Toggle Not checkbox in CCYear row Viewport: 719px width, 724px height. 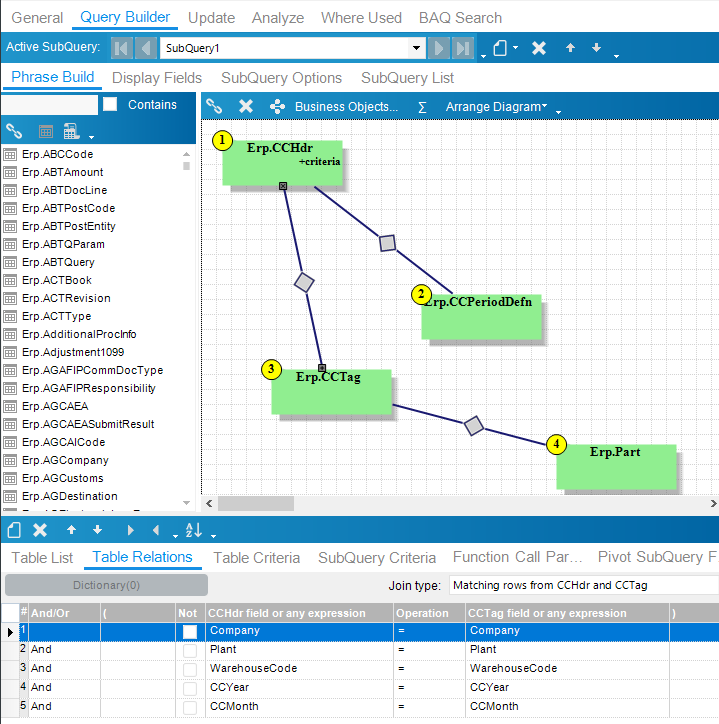pos(190,688)
